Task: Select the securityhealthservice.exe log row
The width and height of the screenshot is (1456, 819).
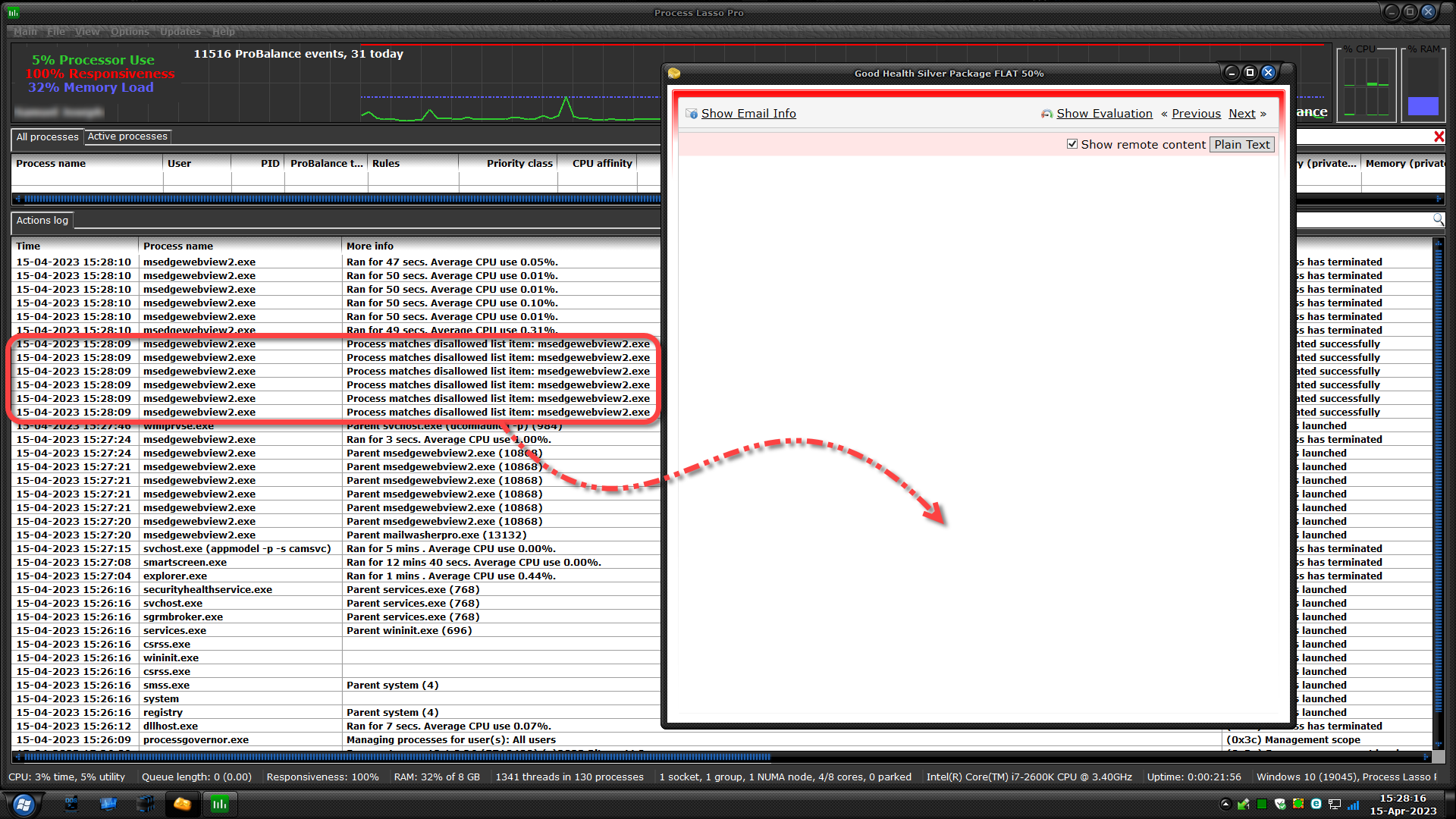Action: (x=336, y=589)
